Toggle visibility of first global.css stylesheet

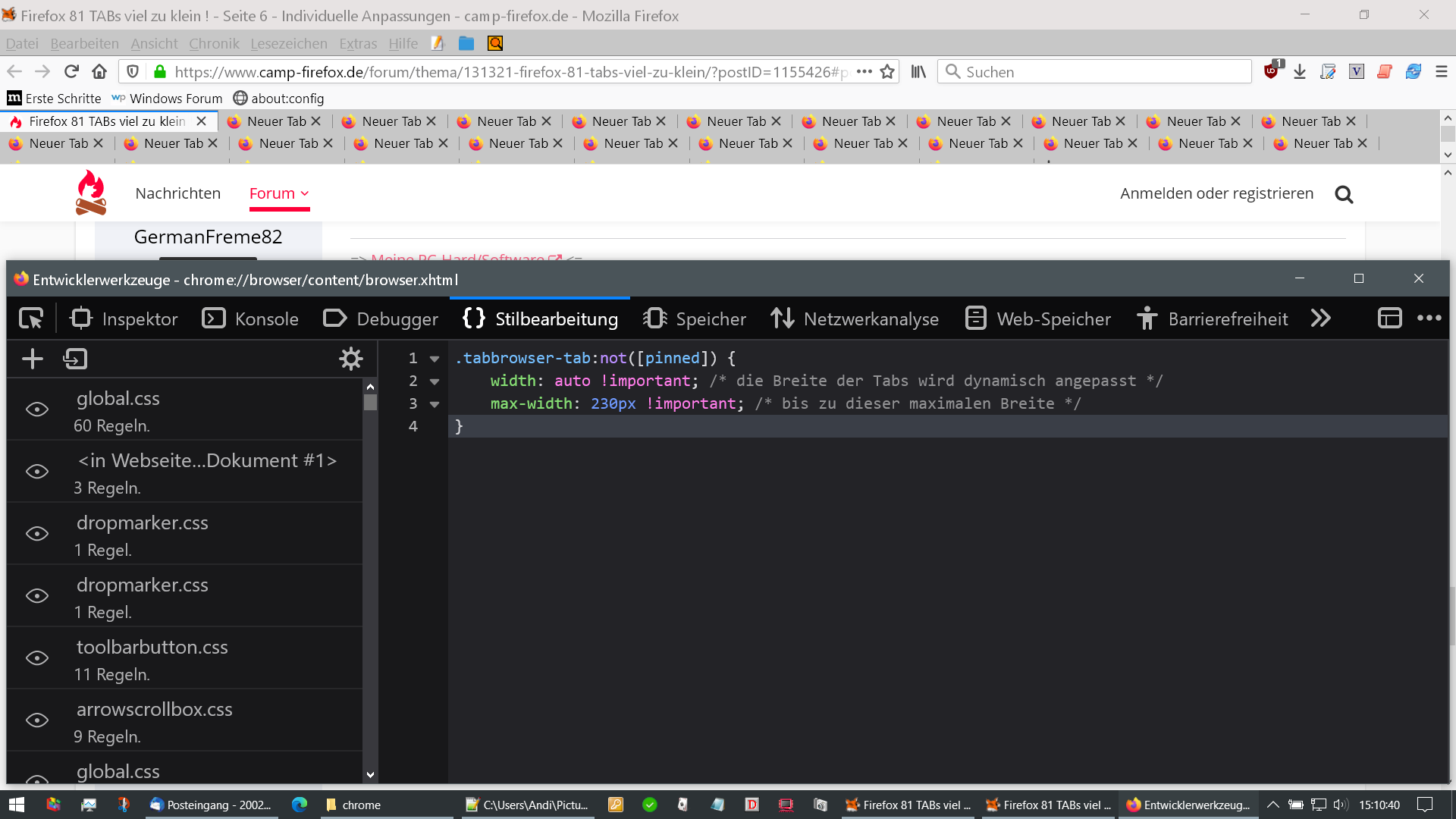pos(37,409)
